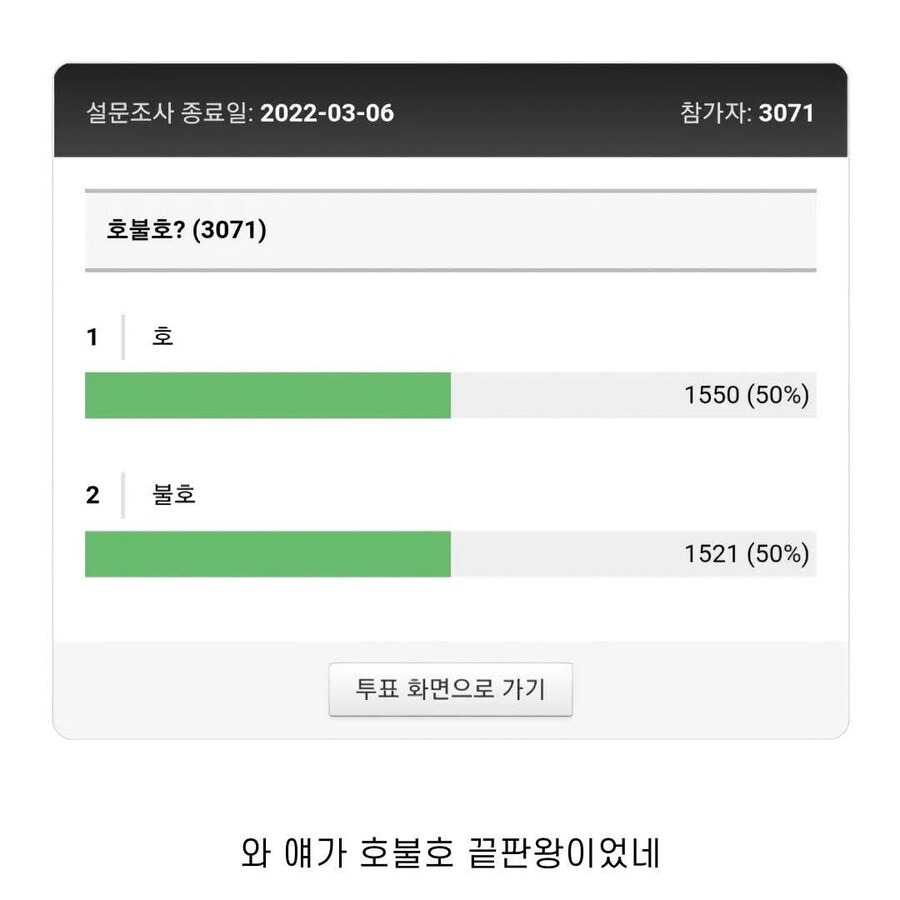Click the 1550 (50%) vote count
This screenshot has height=900, width=900.
[746, 395]
